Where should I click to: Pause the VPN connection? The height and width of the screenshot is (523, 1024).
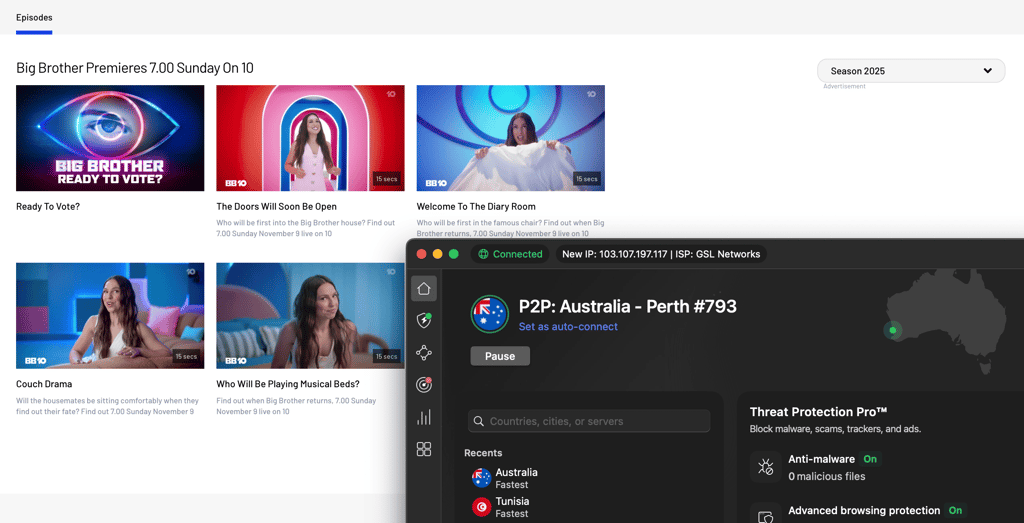pos(500,356)
